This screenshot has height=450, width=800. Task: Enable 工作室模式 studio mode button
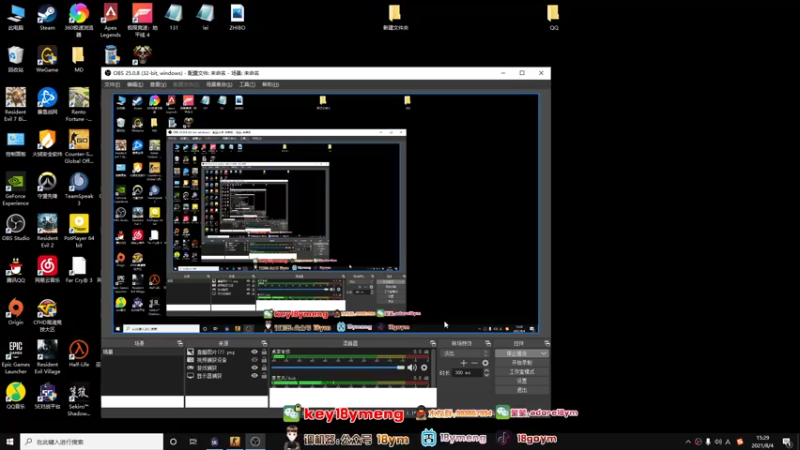tap(522, 371)
